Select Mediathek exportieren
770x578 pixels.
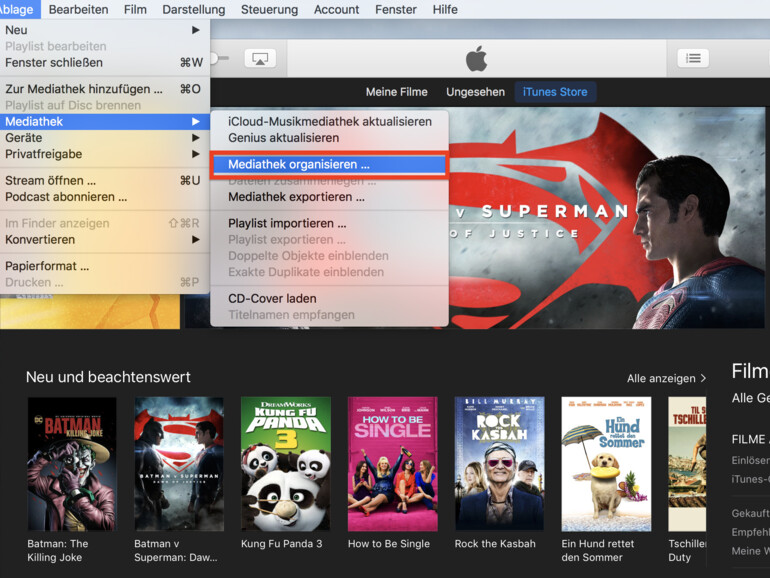click(x=329, y=196)
